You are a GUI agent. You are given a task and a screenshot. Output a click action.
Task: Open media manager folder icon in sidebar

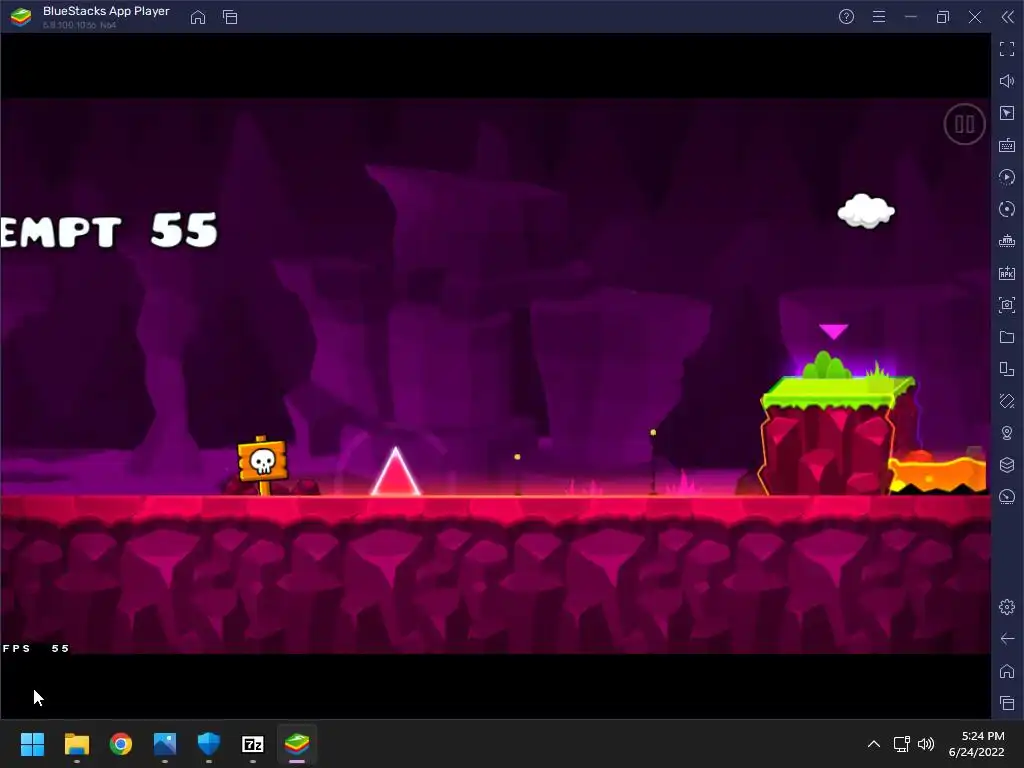tap(1007, 337)
